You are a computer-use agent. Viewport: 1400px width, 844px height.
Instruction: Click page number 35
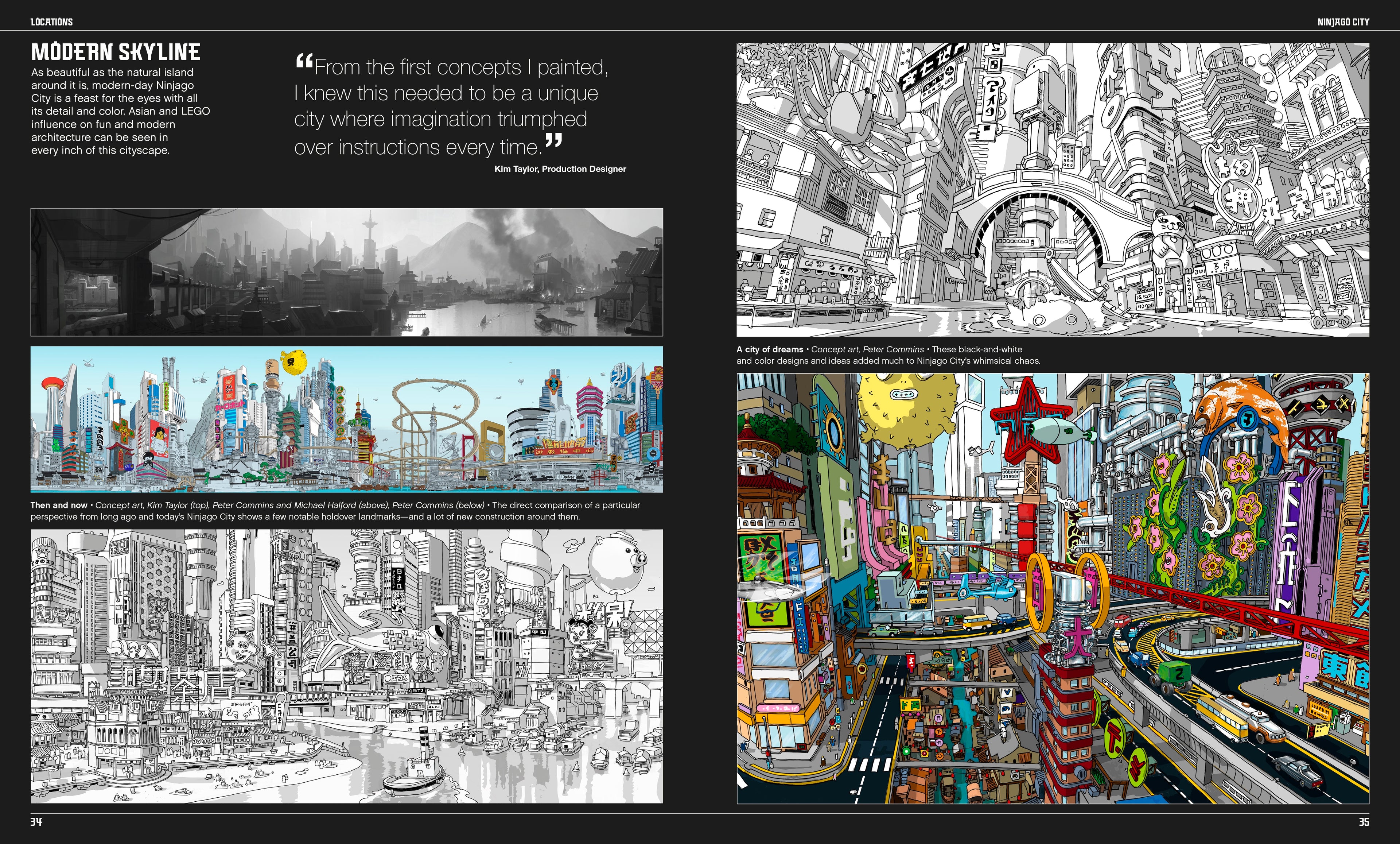point(1364,822)
